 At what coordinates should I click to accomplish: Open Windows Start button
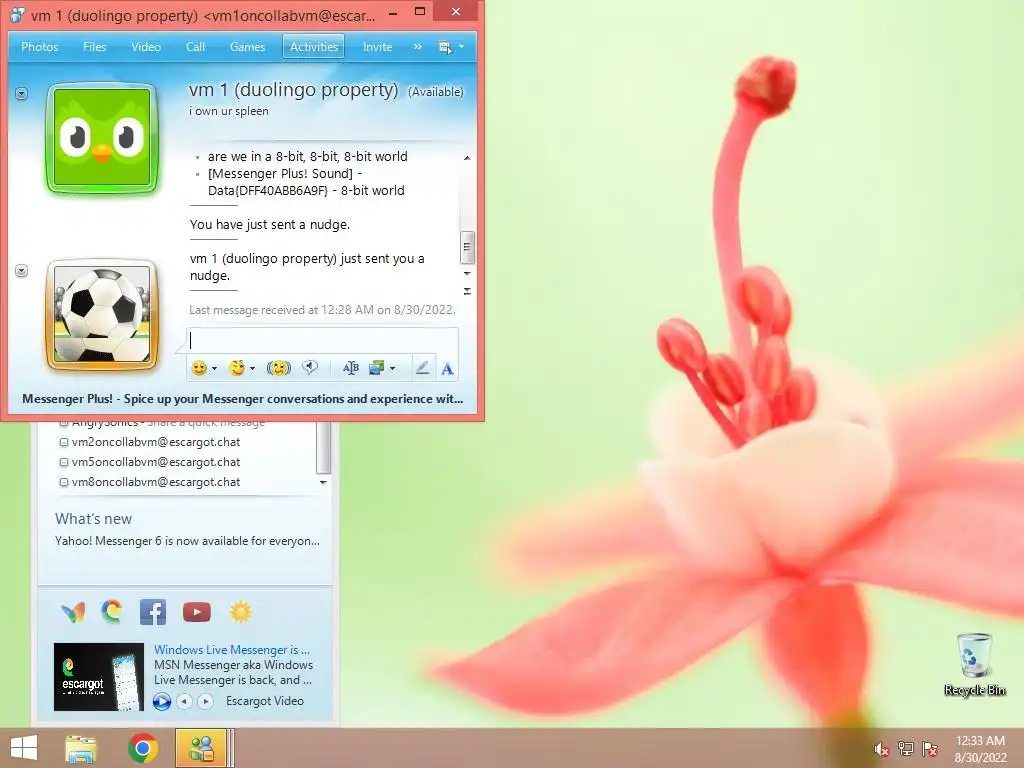click(24, 748)
